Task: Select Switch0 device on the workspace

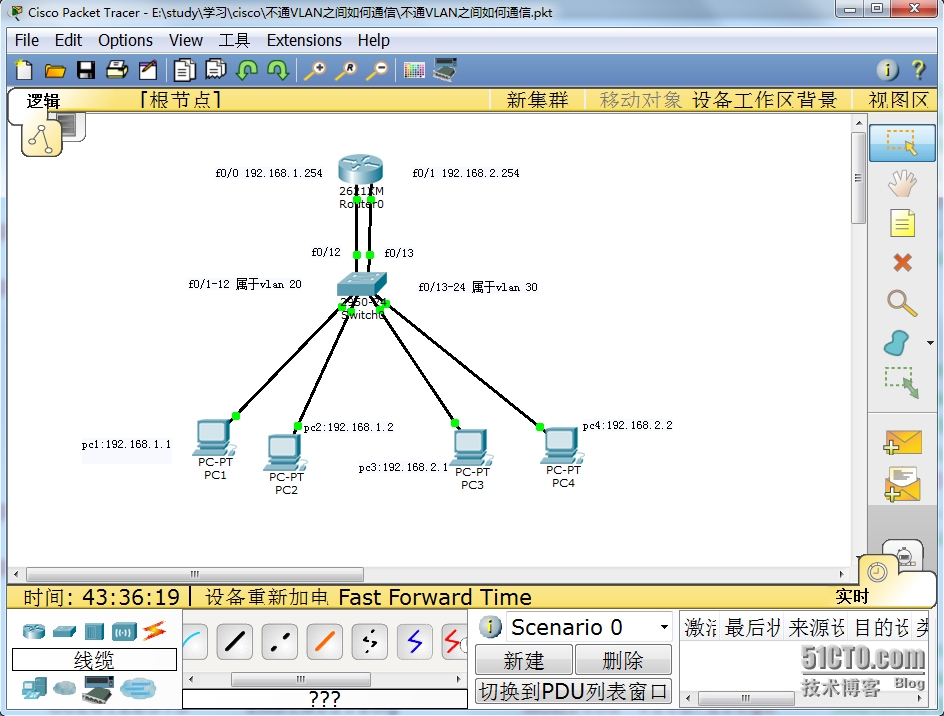Action: tap(361, 284)
